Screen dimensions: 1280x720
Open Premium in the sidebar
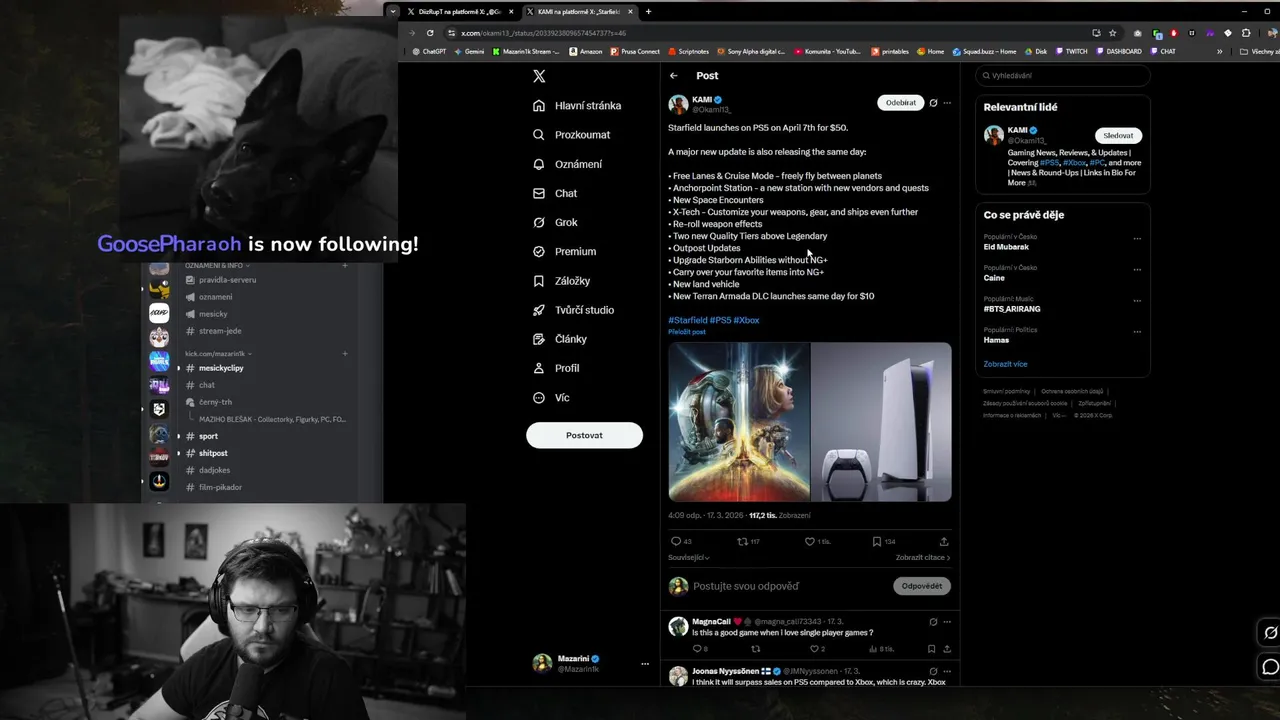564,251
